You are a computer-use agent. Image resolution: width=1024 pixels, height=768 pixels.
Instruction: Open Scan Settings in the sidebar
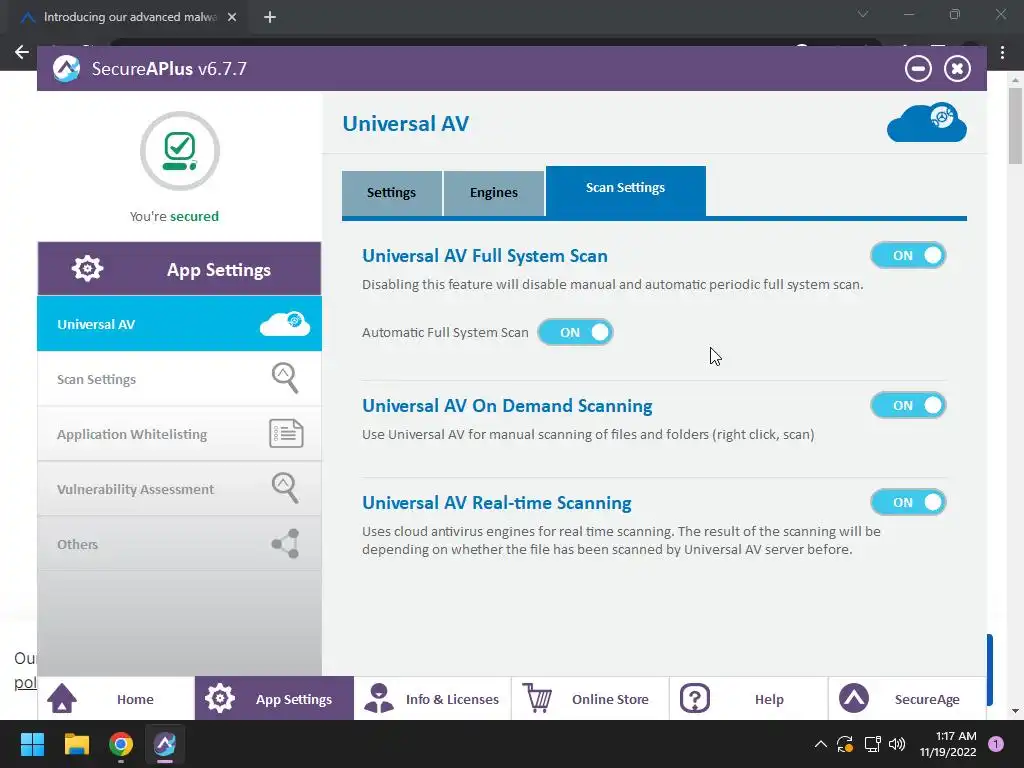180,379
